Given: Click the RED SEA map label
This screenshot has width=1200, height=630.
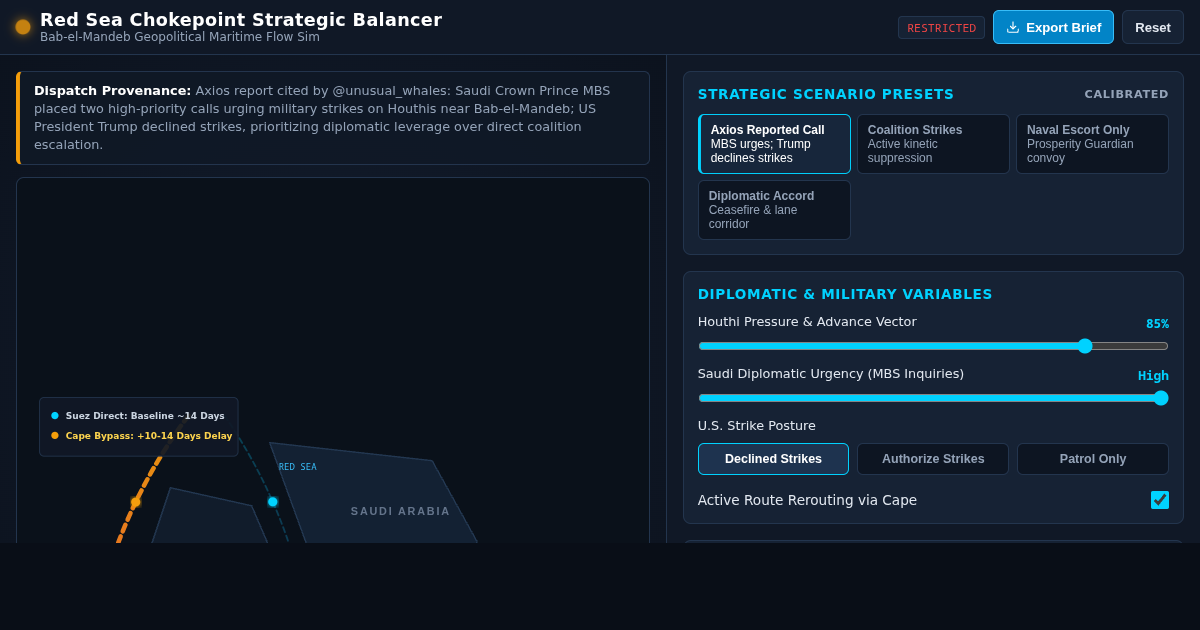Looking at the screenshot, I should pyautogui.click(x=297, y=467).
